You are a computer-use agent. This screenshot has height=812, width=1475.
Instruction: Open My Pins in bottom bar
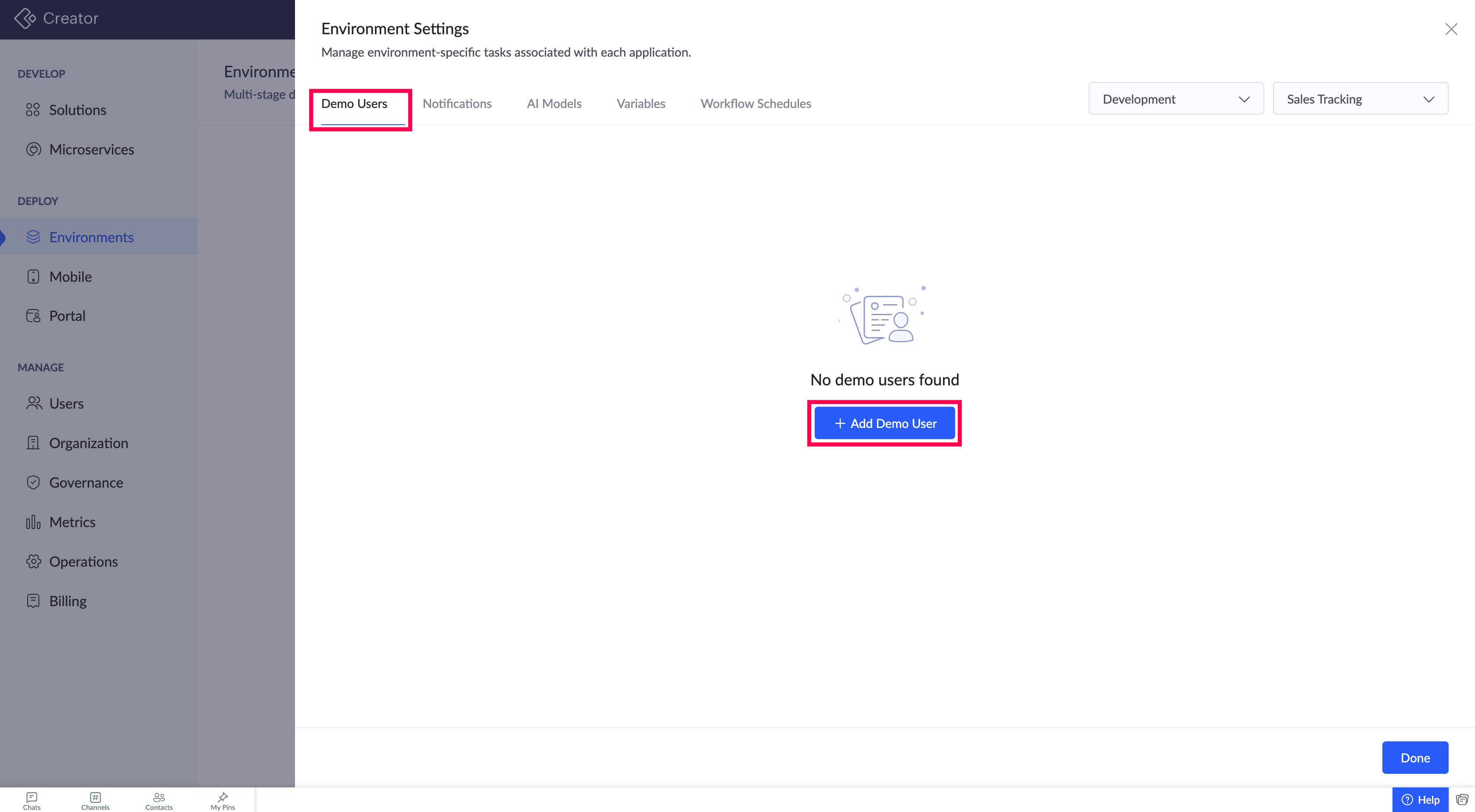[222, 801]
